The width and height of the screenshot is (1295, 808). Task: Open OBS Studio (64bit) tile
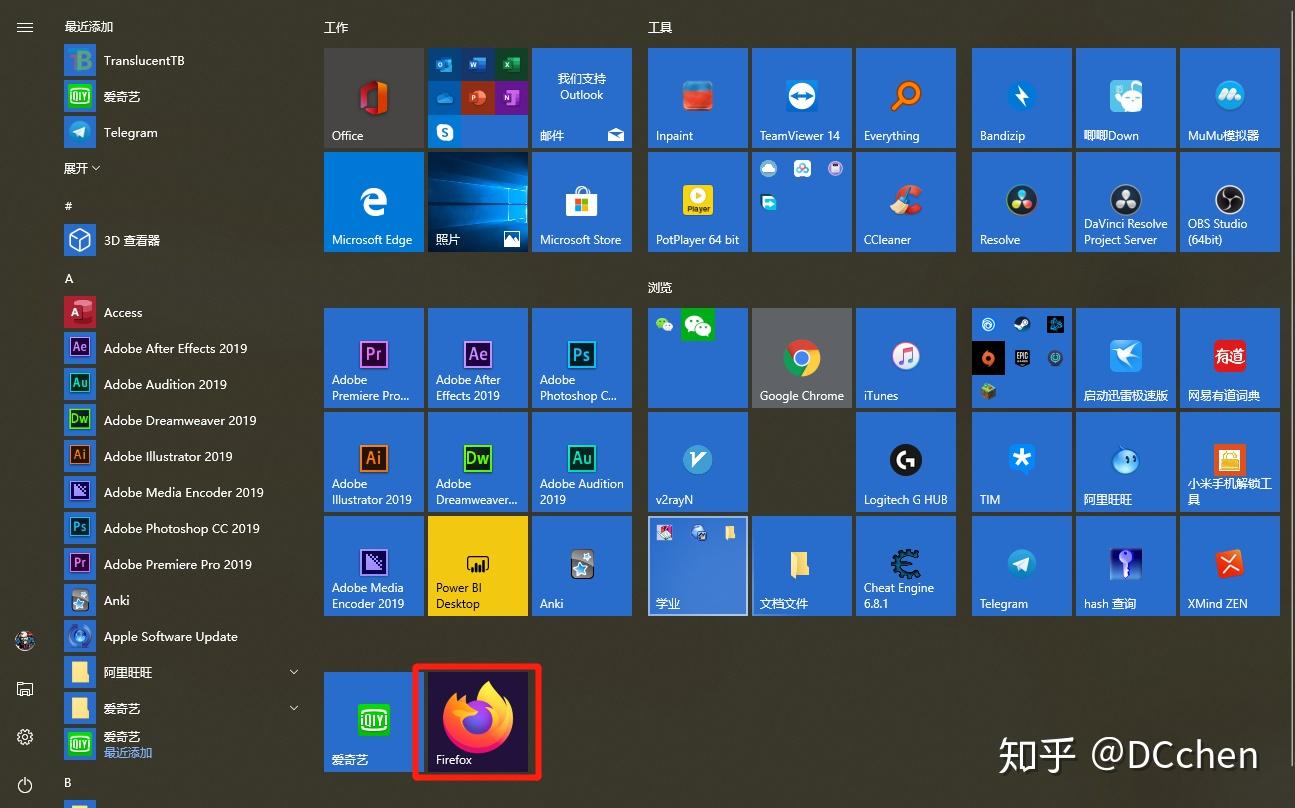(1230, 202)
